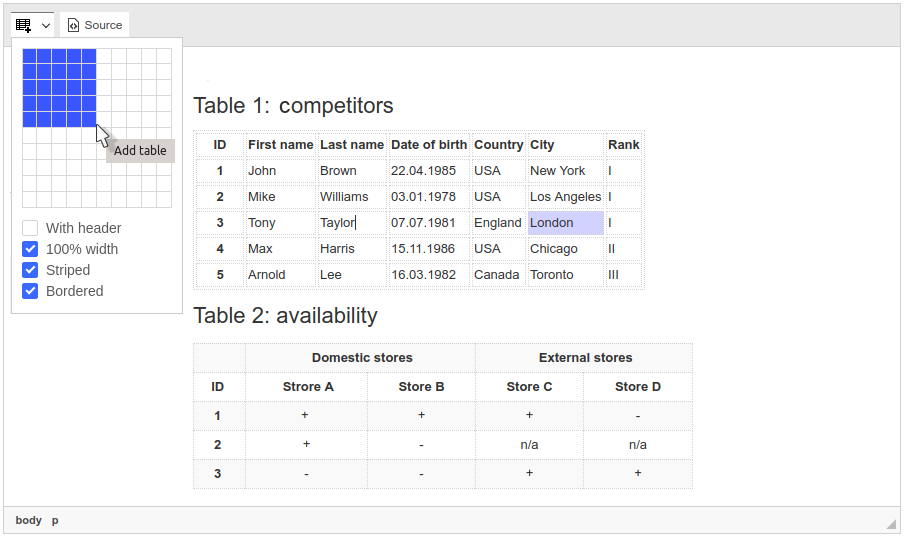The height and width of the screenshot is (537, 904).
Task: Click the Date of birth column header
Action: (x=428, y=145)
